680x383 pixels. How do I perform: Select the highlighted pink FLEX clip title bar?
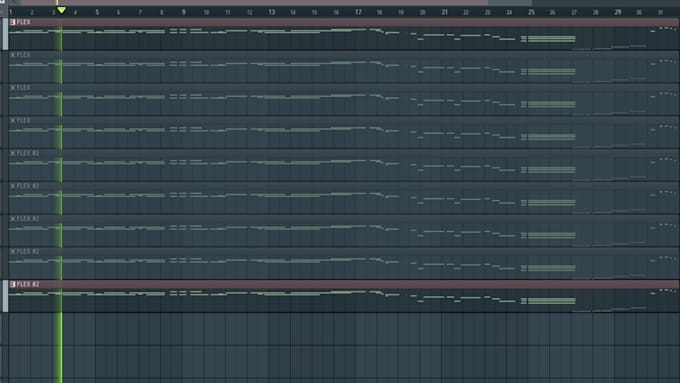point(344,22)
